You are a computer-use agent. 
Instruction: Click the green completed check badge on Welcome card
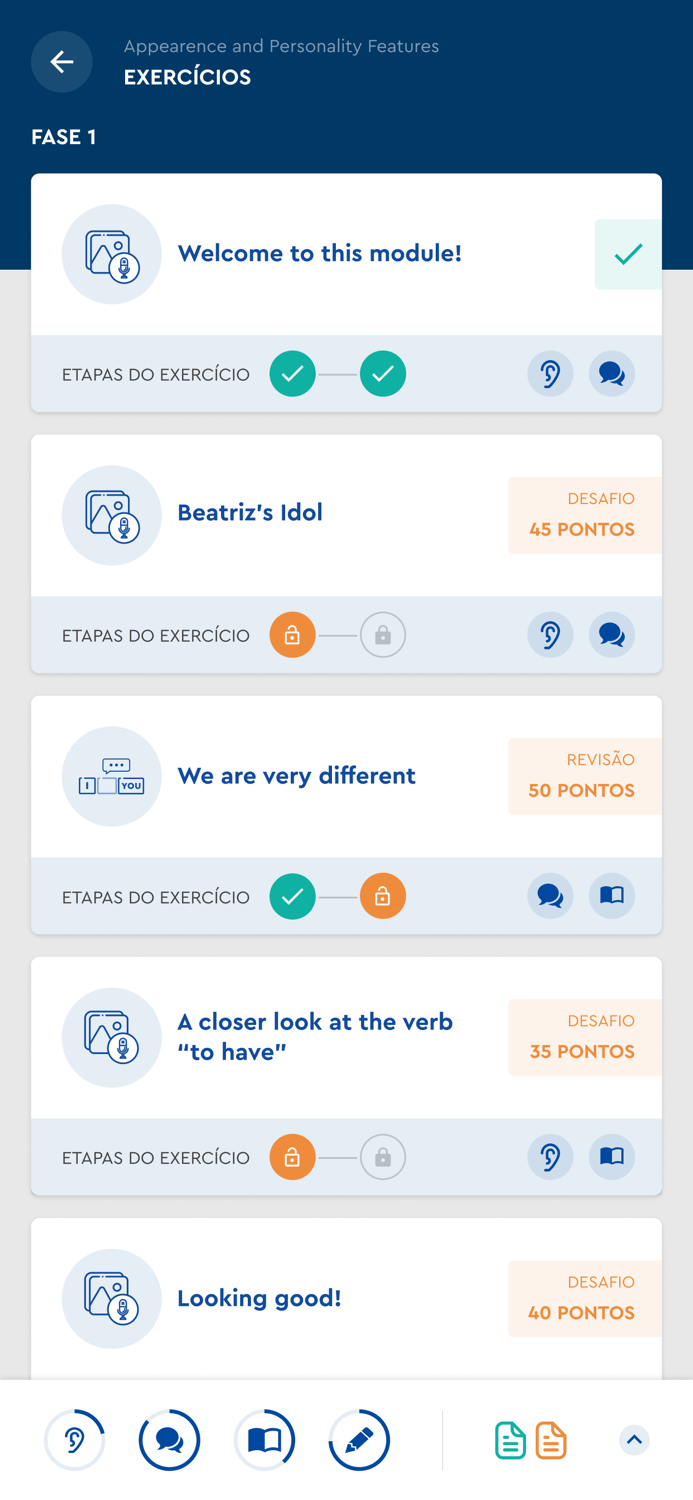tap(628, 254)
